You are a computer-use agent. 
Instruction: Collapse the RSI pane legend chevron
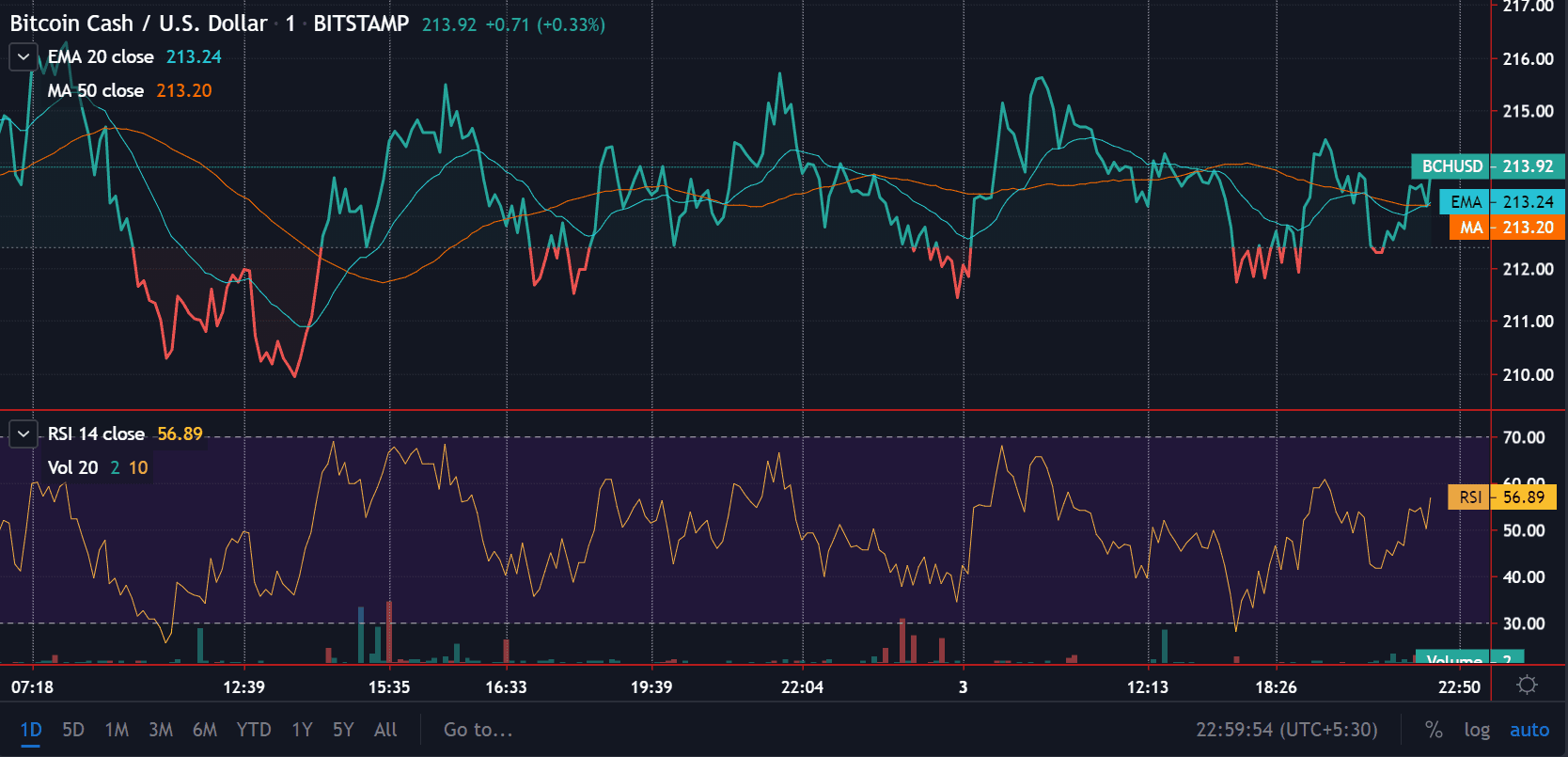pos(24,434)
